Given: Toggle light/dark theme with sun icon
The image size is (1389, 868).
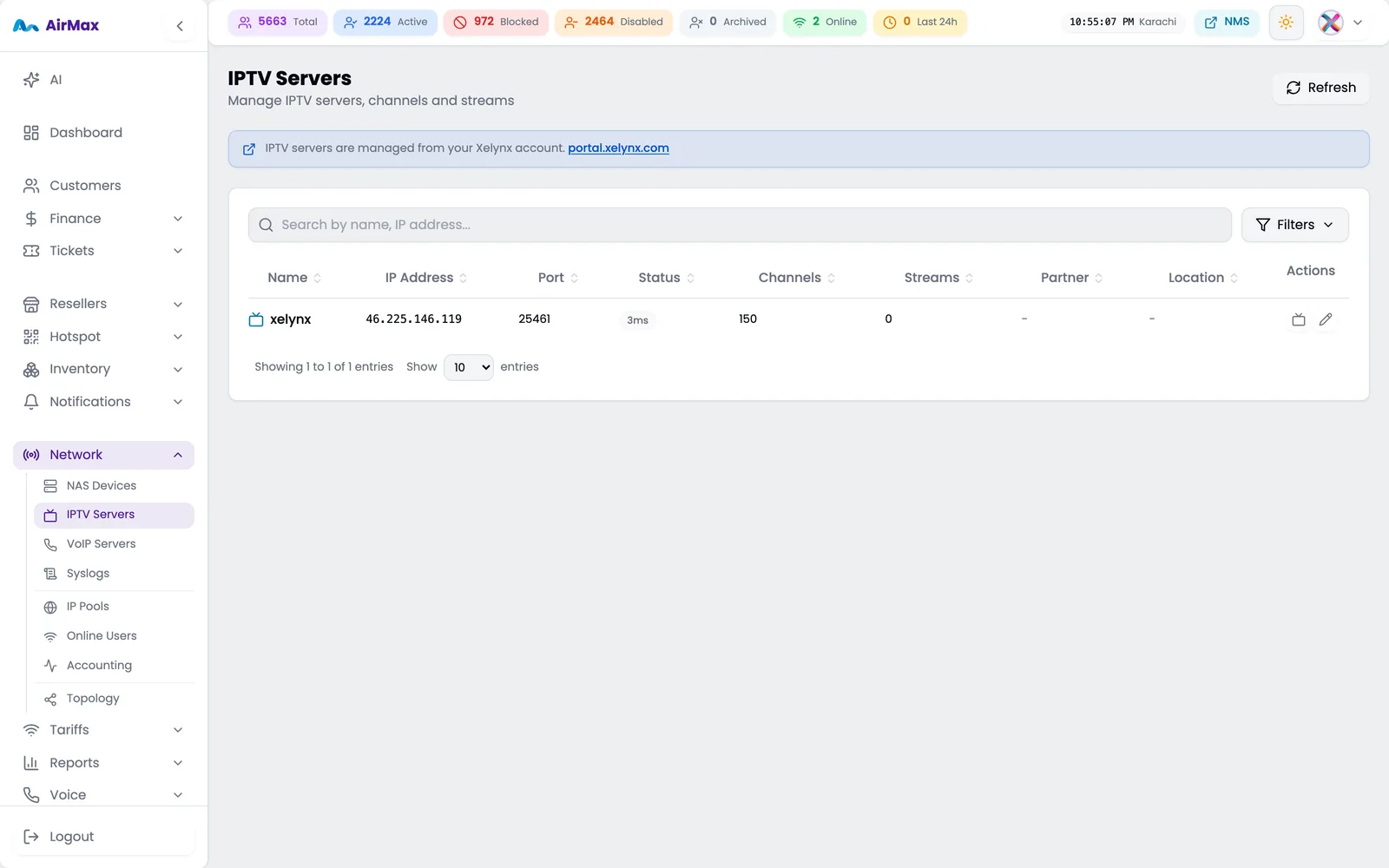Looking at the screenshot, I should click(x=1286, y=23).
